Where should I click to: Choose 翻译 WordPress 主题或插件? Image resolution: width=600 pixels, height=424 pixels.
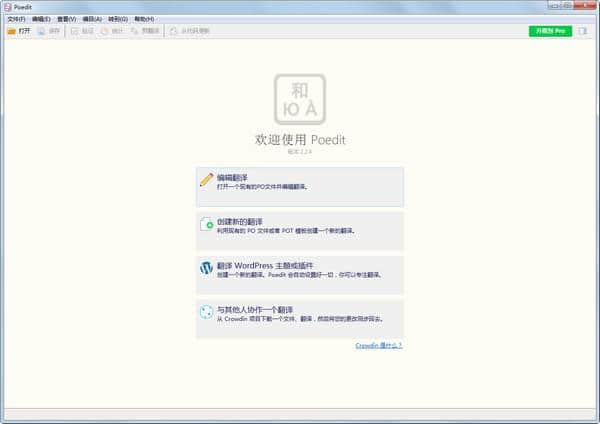pos(300,275)
